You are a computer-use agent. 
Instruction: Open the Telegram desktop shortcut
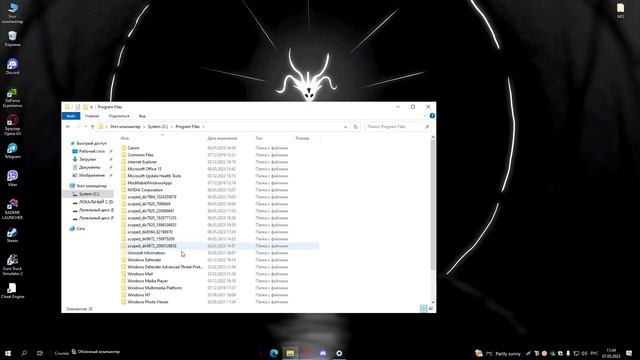coord(12,151)
